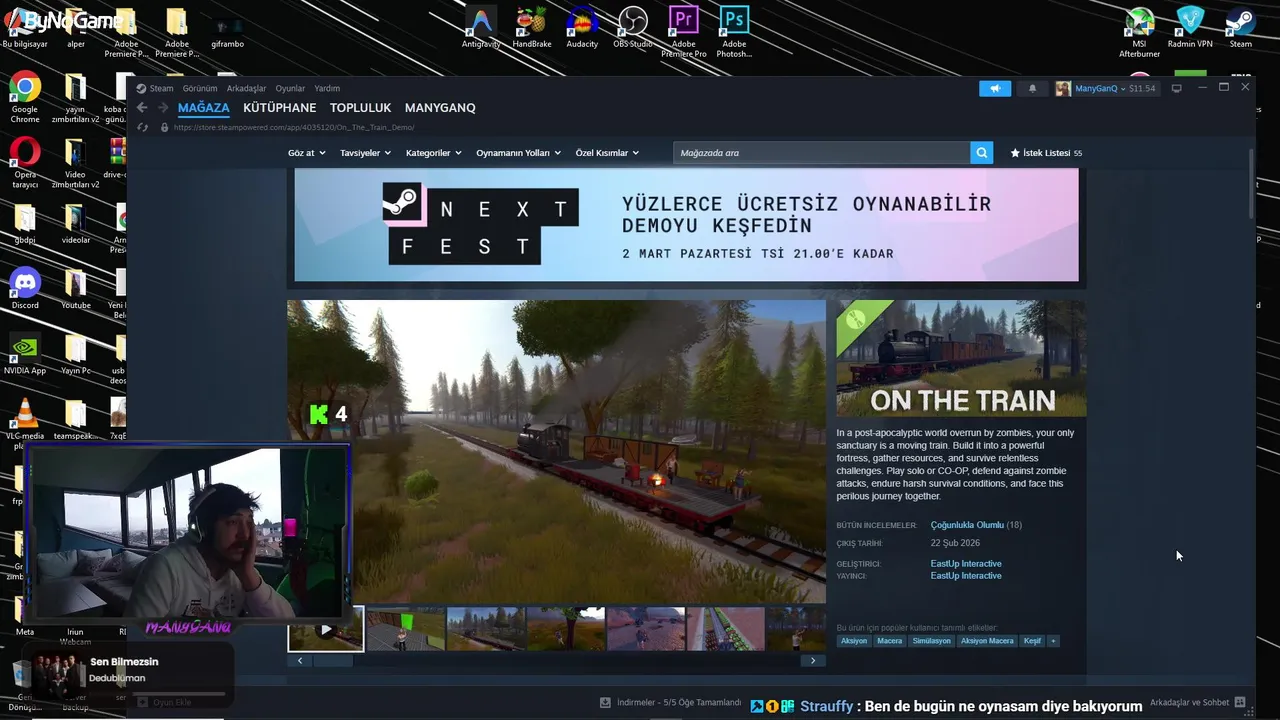Expand the Tavsiyeler dropdown

(365, 153)
